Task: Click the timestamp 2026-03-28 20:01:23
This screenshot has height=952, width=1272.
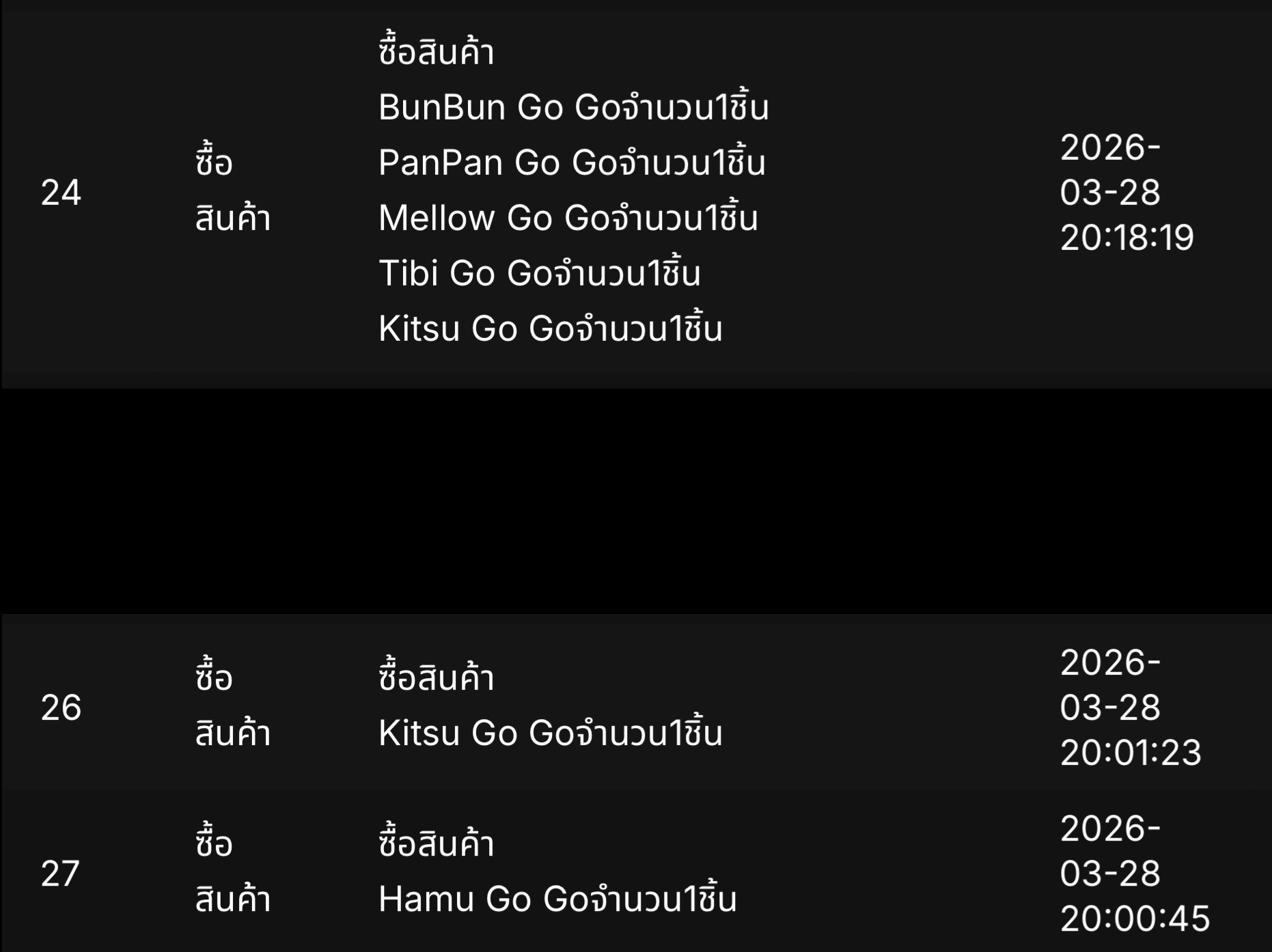Action: [x=1131, y=708]
